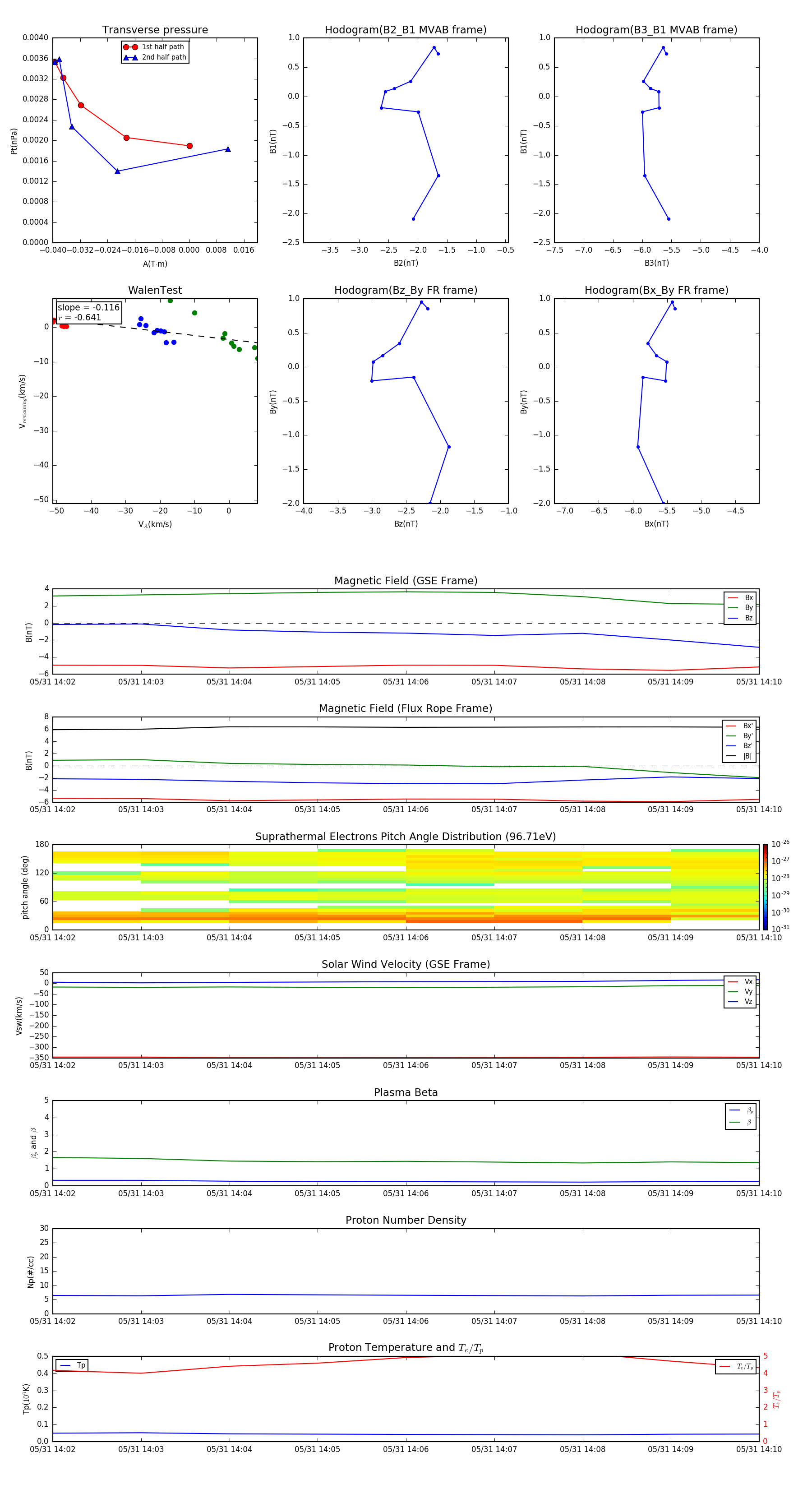This screenshot has height=1489, width=812.
Task: Select the '|B|' entry in Flux Rope legend
Action: (739, 756)
